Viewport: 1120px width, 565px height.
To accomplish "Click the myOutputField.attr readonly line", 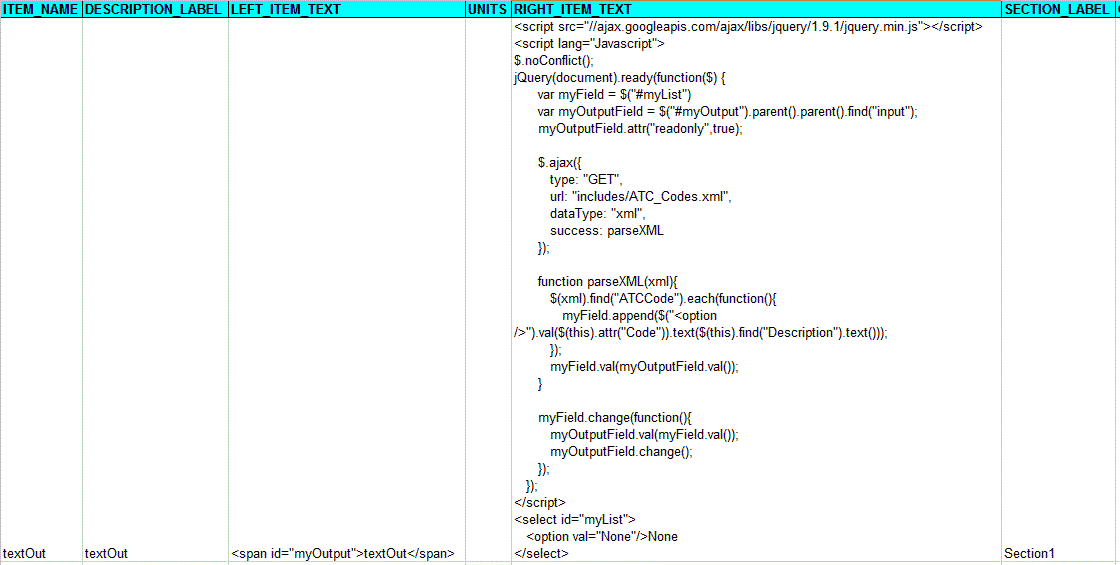I will (640, 129).
